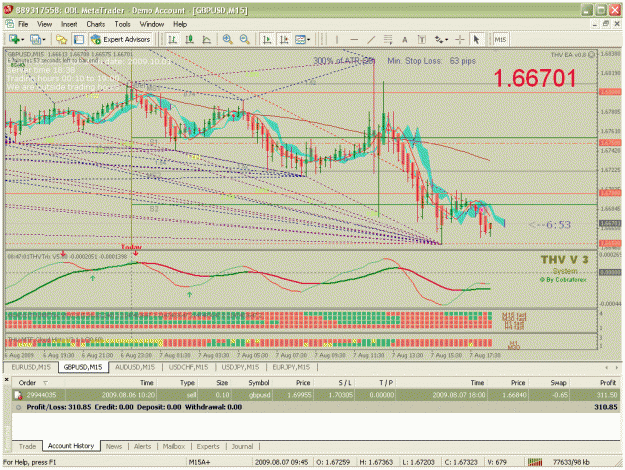Image resolution: width=625 pixels, height=470 pixels.
Task: Restore the inner chart window
Action: [x=606, y=24]
